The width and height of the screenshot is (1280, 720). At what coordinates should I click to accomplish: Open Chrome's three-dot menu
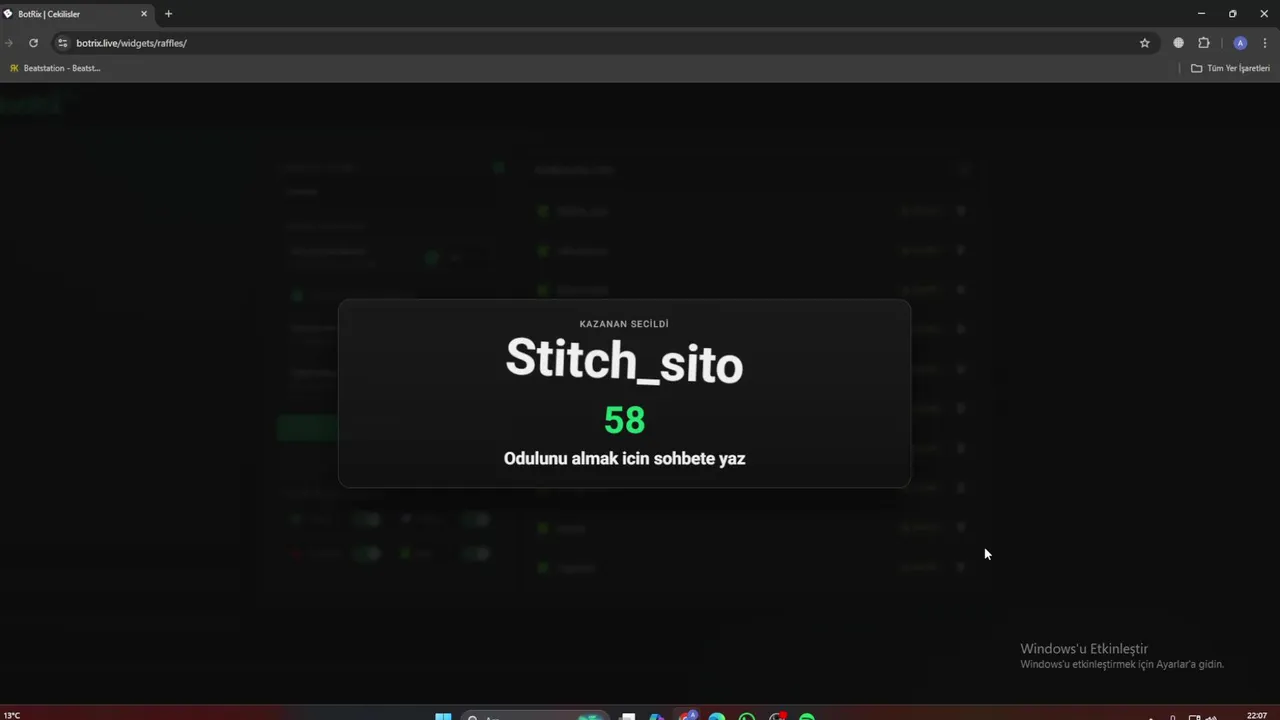[1266, 43]
